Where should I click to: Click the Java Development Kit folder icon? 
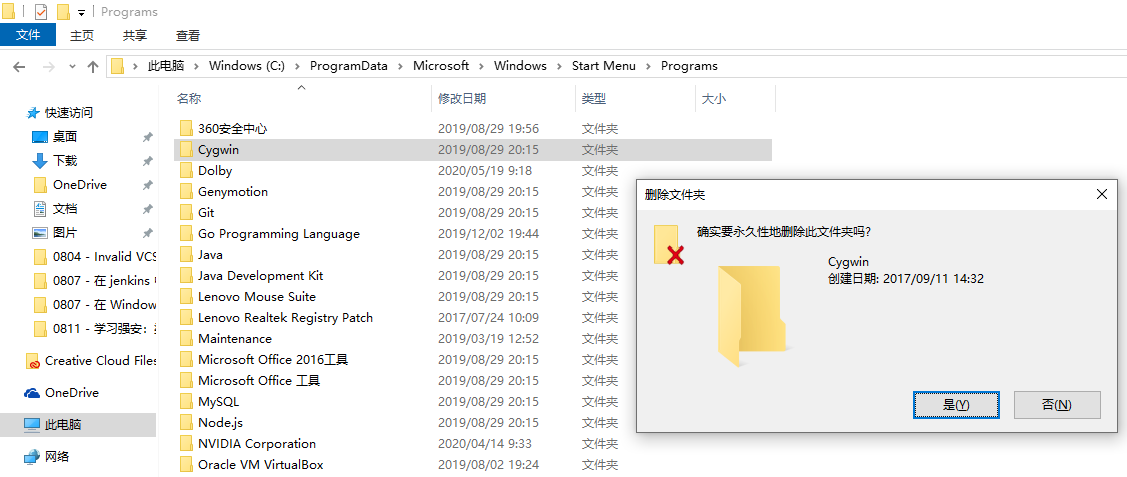(x=186, y=276)
